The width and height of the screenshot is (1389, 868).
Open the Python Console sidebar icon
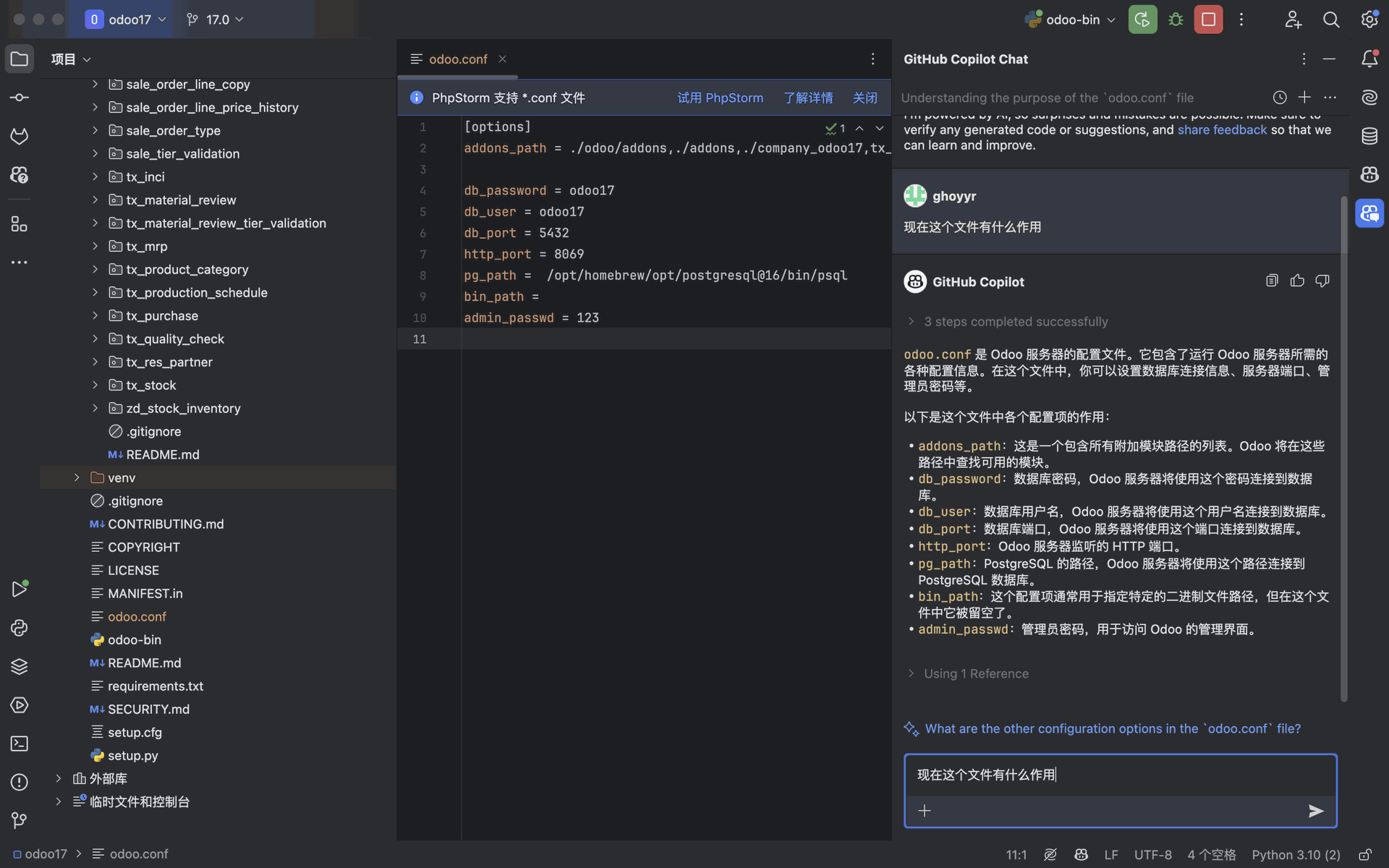coord(20,628)
